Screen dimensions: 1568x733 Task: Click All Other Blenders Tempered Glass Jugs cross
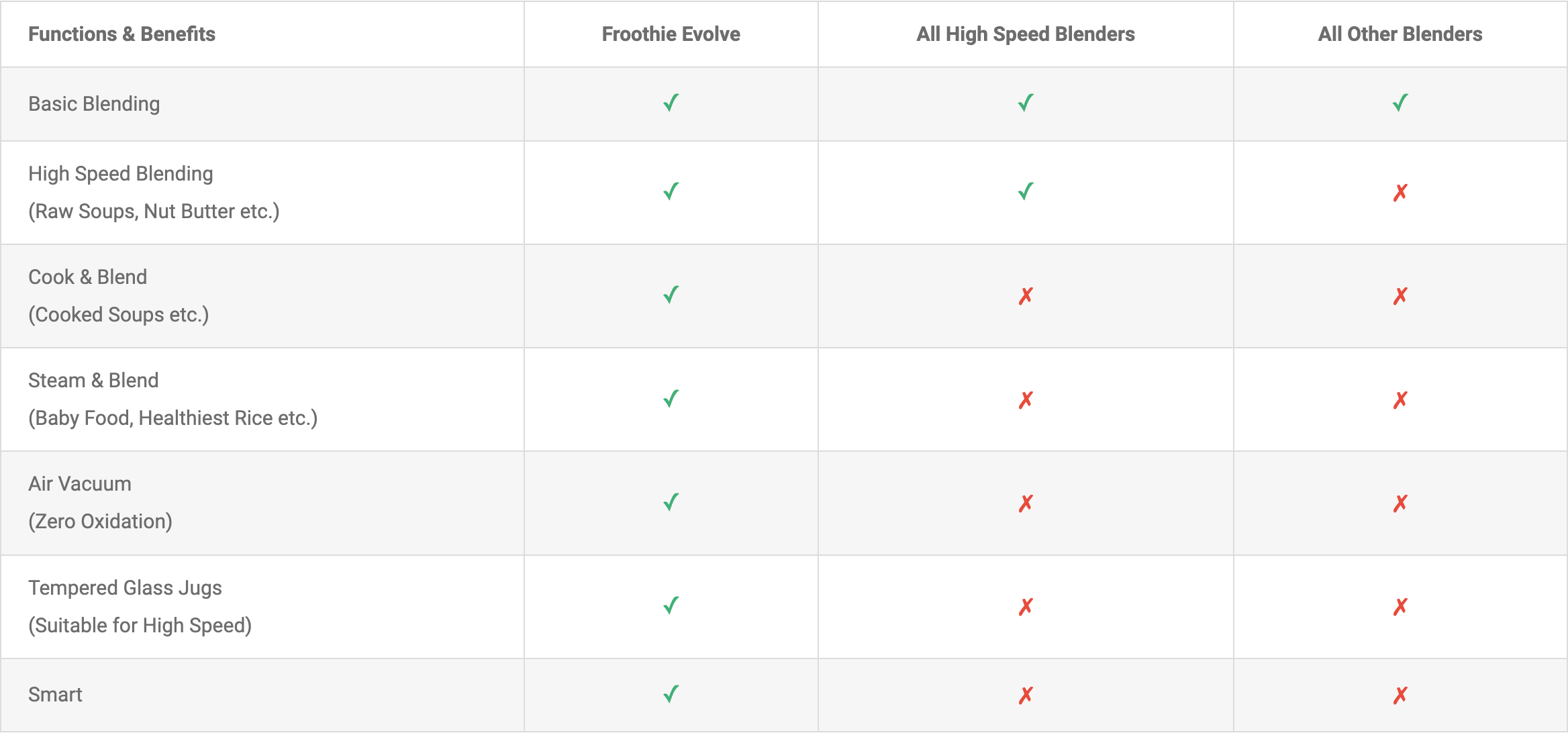pos(1400,607)
